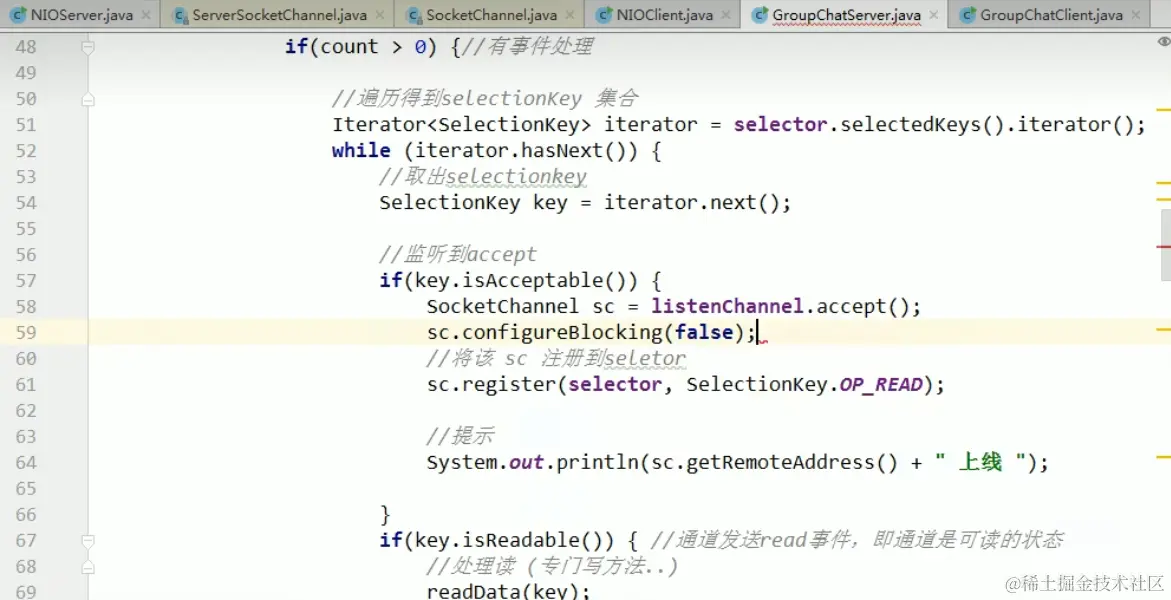Screen dimensions: 1171x600
Task: Open the inspections eye icon at editor corner
Action: [1164, 42]
